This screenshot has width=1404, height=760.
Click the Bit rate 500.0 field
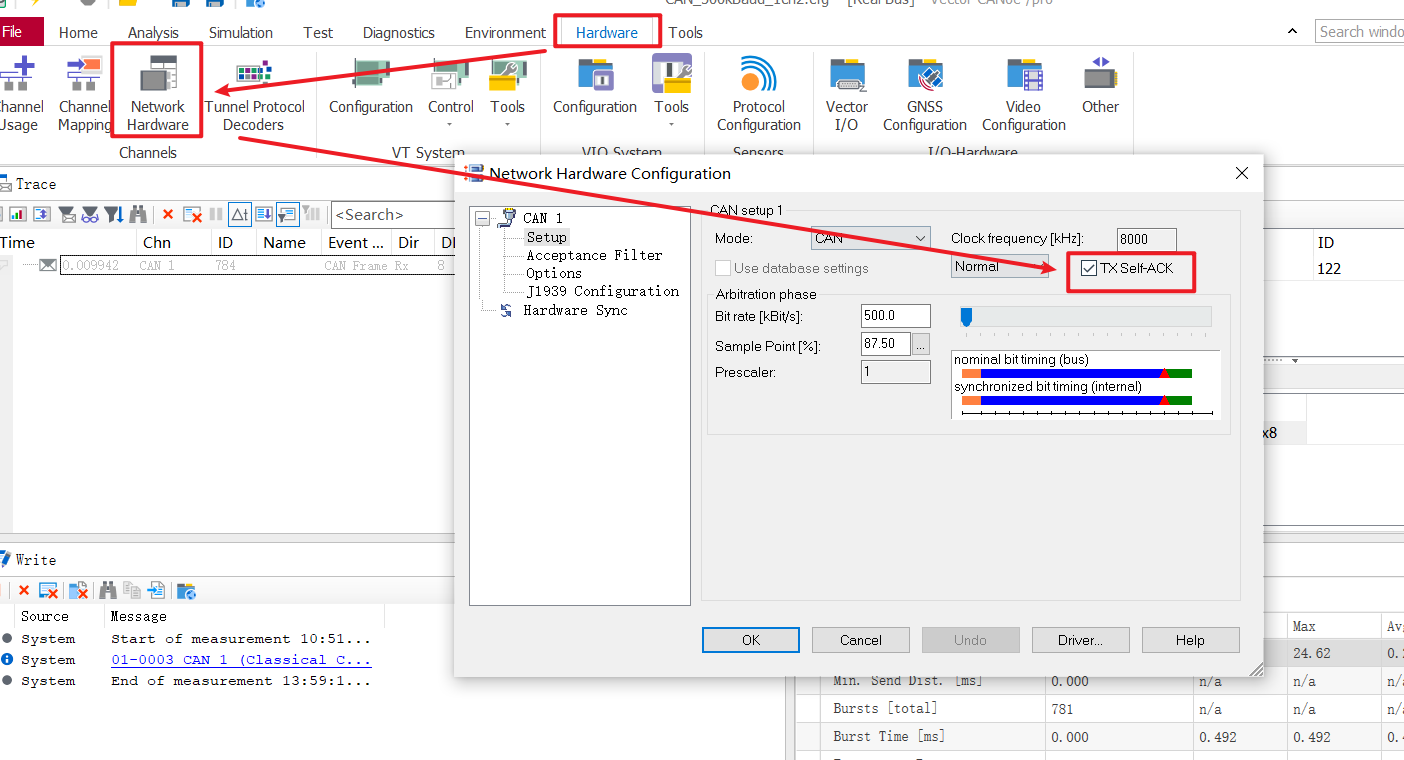click(x=896, y=316)
